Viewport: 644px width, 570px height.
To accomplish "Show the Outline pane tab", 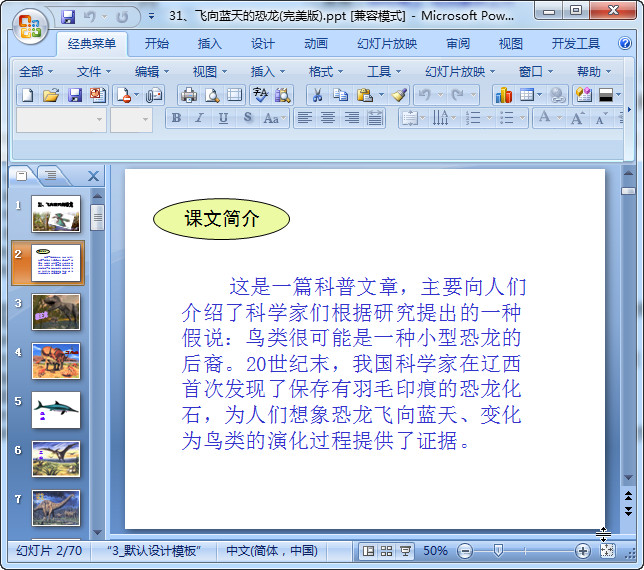I will (51, 176).
